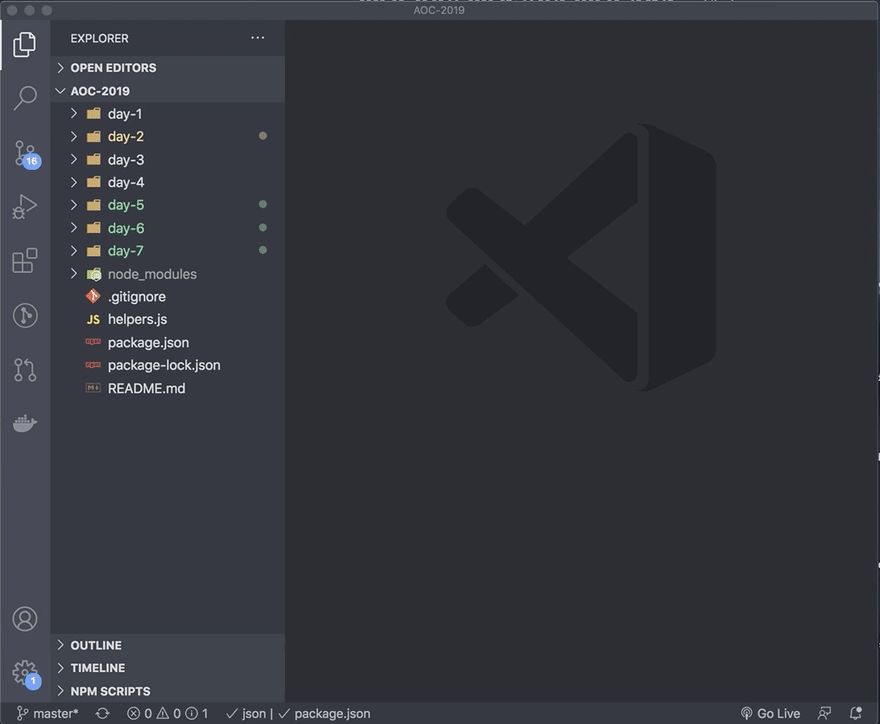Click the master* branch indicator

48,713
